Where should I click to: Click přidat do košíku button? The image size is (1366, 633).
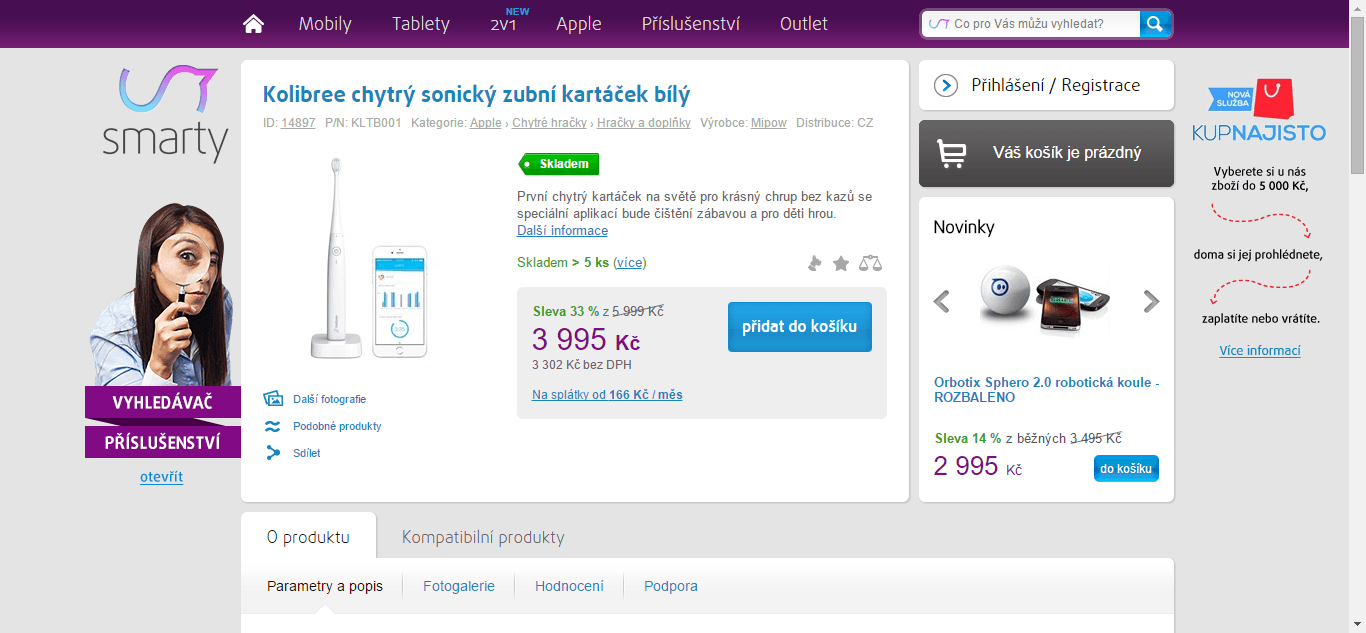point(800,327)
